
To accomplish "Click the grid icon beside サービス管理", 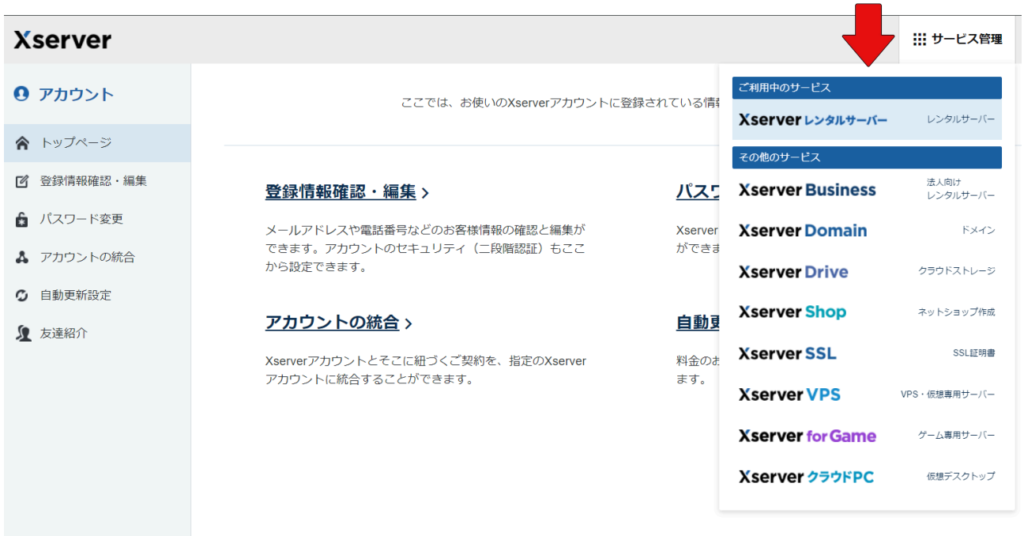I will tap(919, 40).
